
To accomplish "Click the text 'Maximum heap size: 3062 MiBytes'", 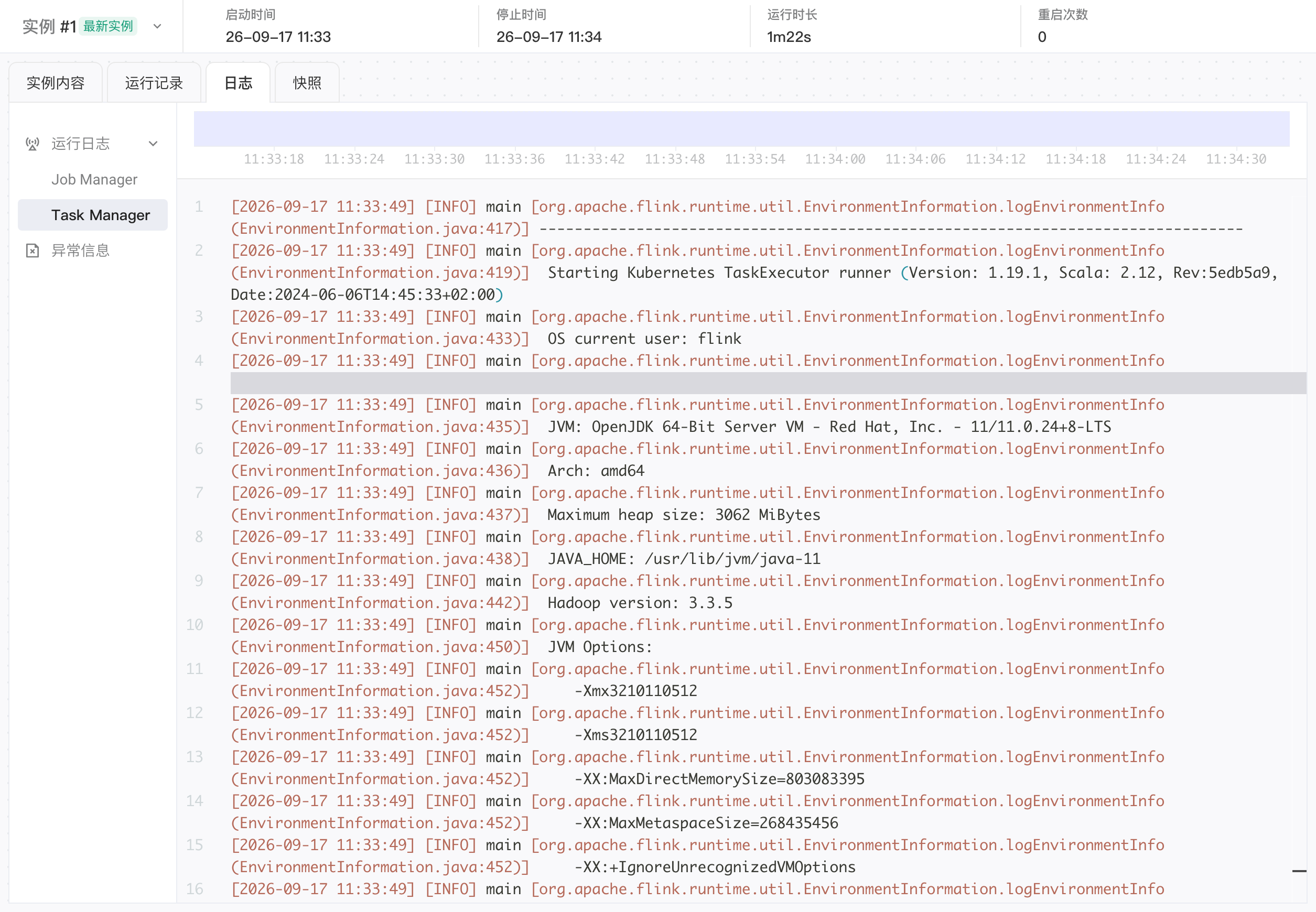I will pos(684,515).
